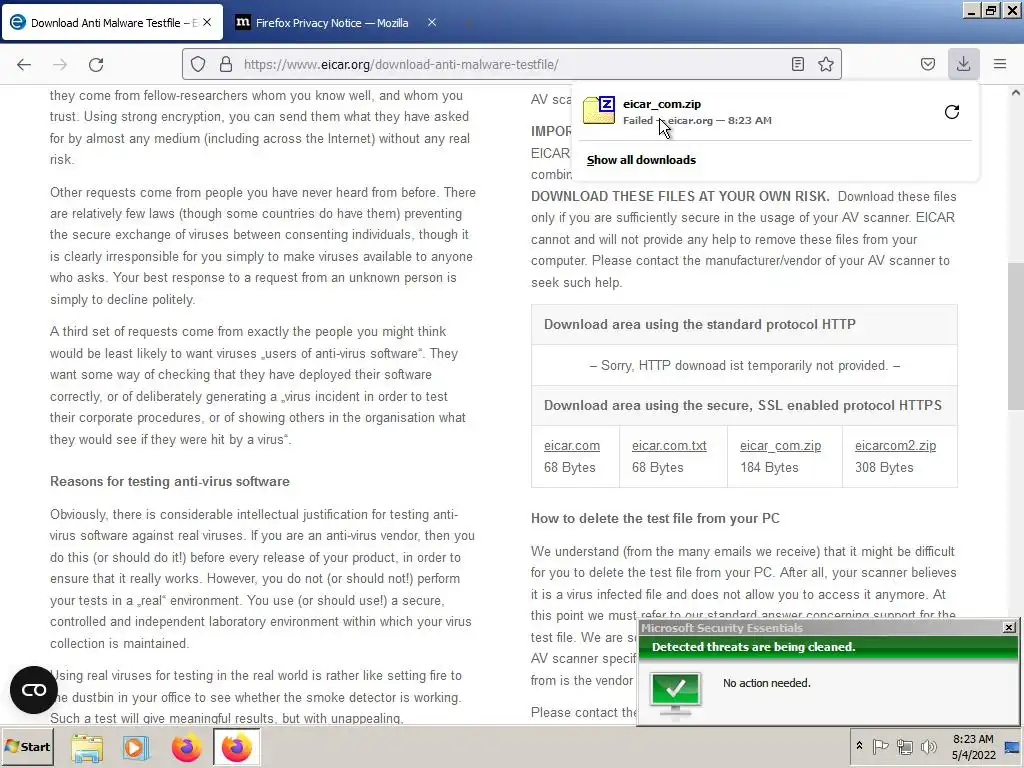The width and height of the screenshot is (1024, 768).
Task: Click 'How to delete the test file' heading
Action: pos(655,518)
